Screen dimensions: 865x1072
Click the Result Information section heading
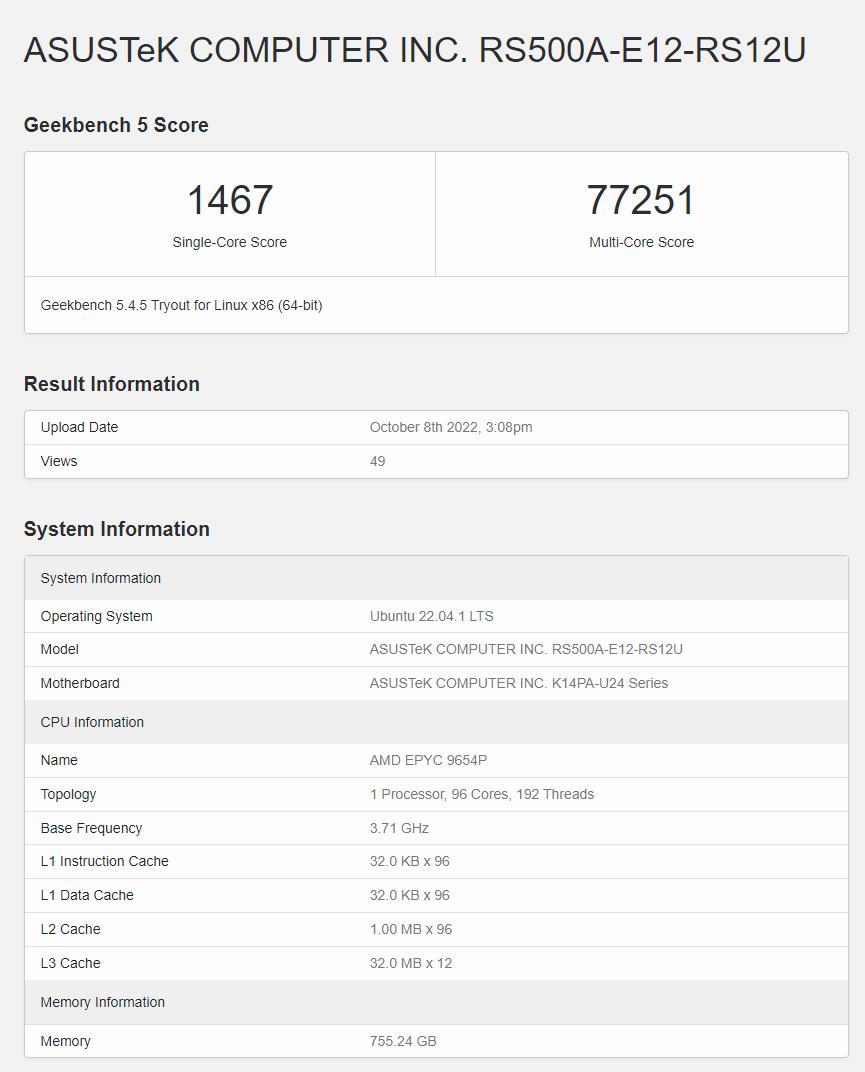click(112, 384)
